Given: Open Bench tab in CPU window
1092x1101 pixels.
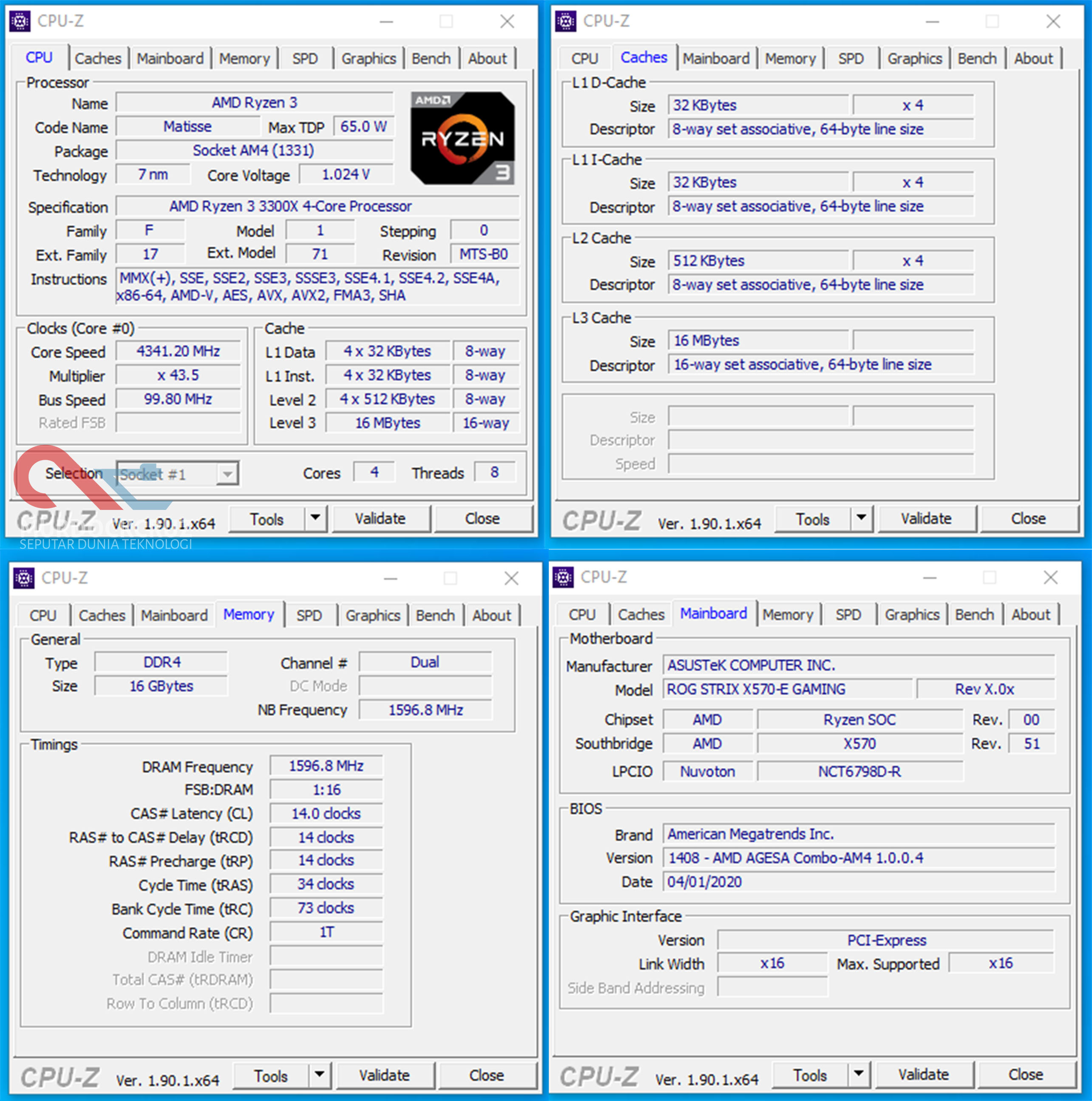Looking at the screenshot, I should click(x=431, y=59).
